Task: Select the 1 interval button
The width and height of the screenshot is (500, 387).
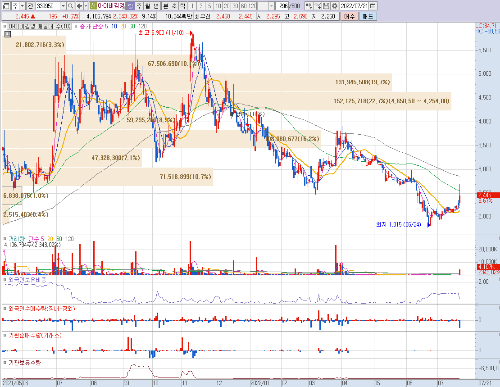Action: click(192, 6)
